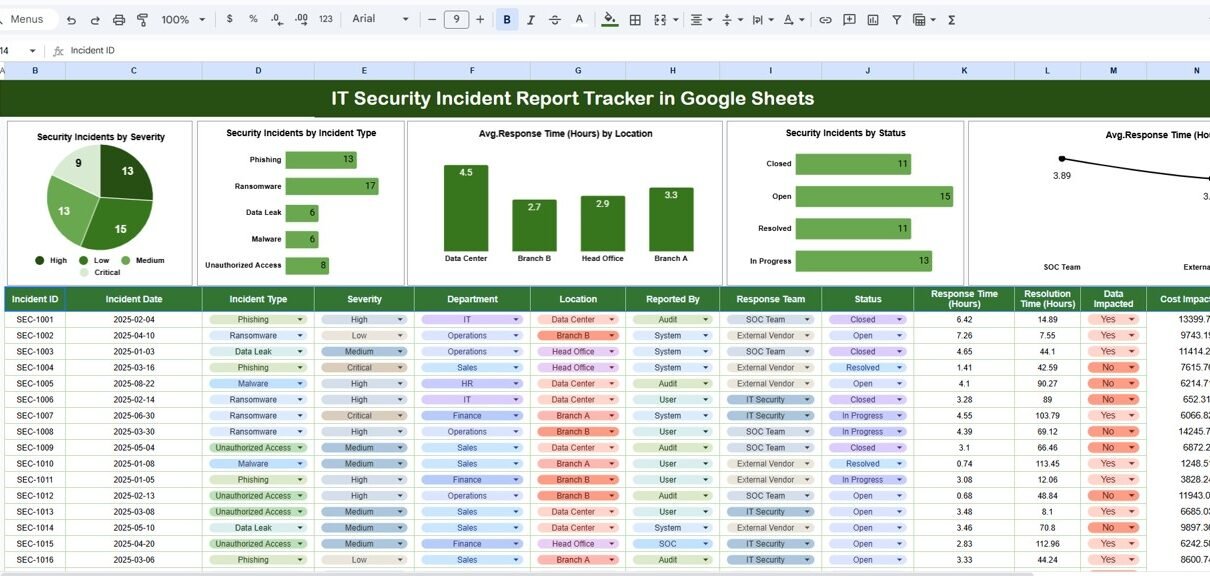Screen dimensions: 1210x576
Task: Click the Format as currency button
Action: coord(230,20)
